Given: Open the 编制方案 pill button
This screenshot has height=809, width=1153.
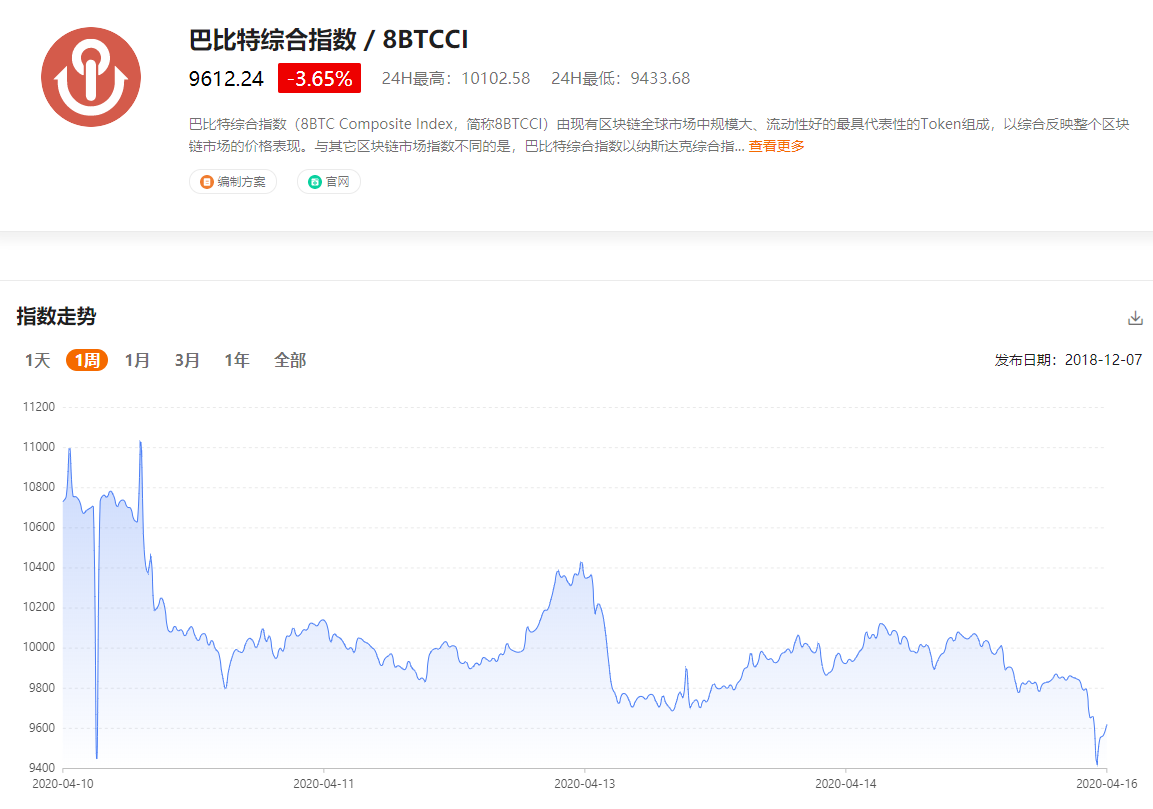Looking at the screenshot, I should (233, 182).
